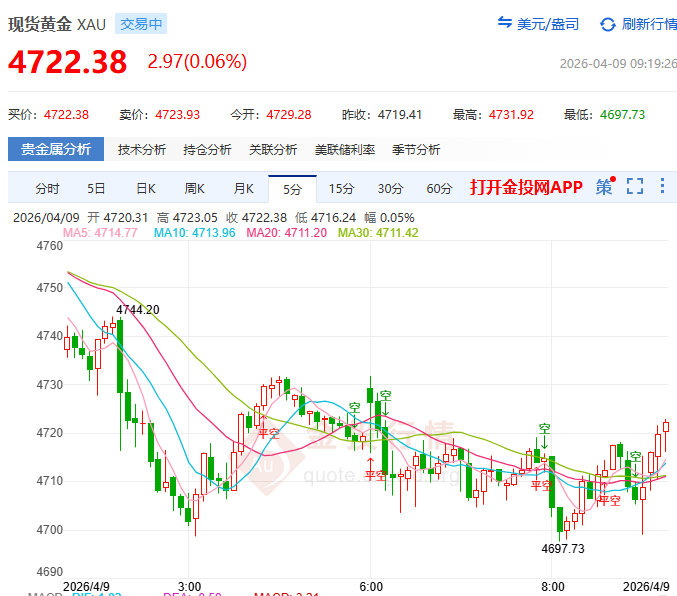Select the 15分 chart interval

pos(341,189)
